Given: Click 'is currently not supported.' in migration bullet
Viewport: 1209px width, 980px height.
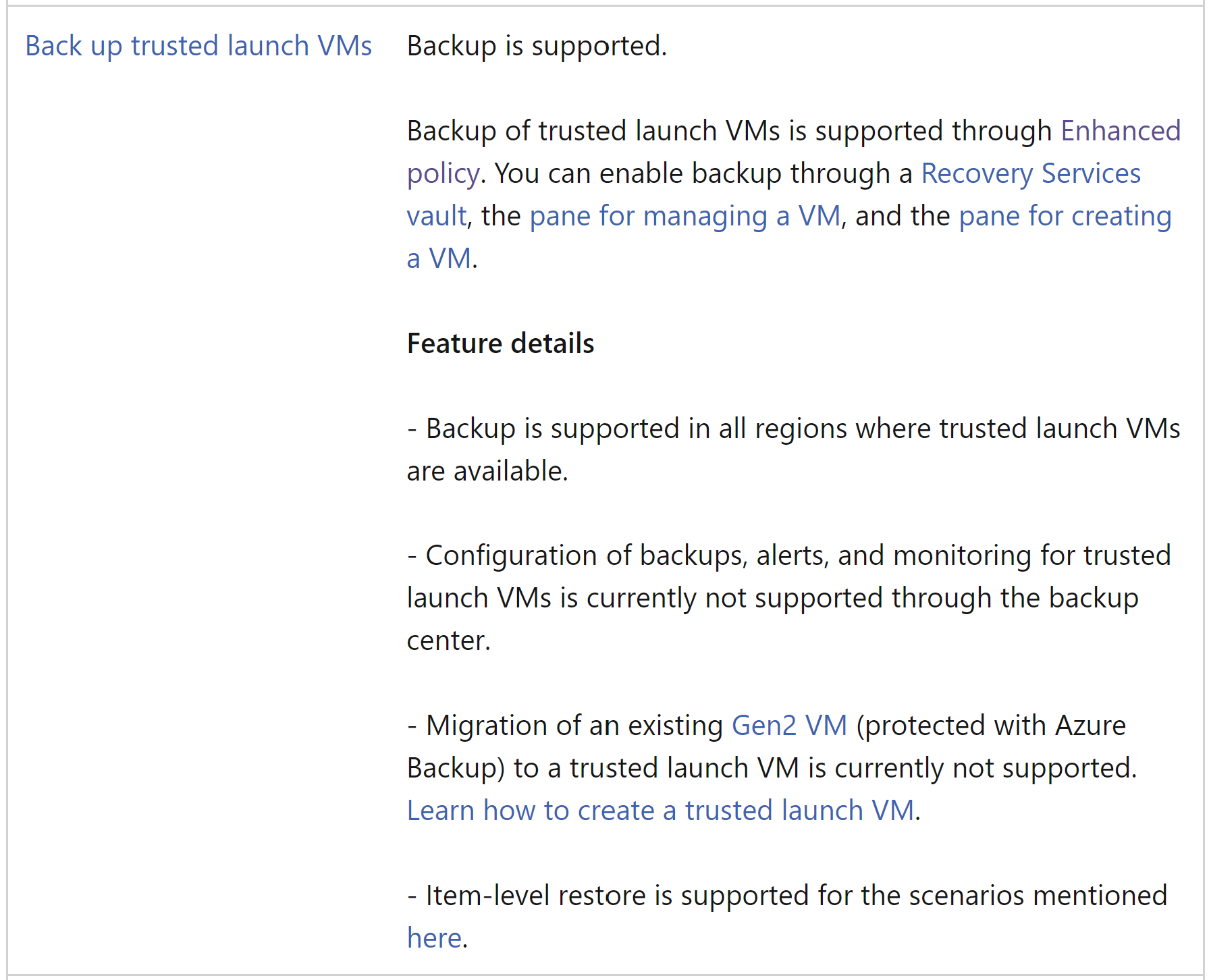Looking at the screenshot, I should [x=972, y=768].
